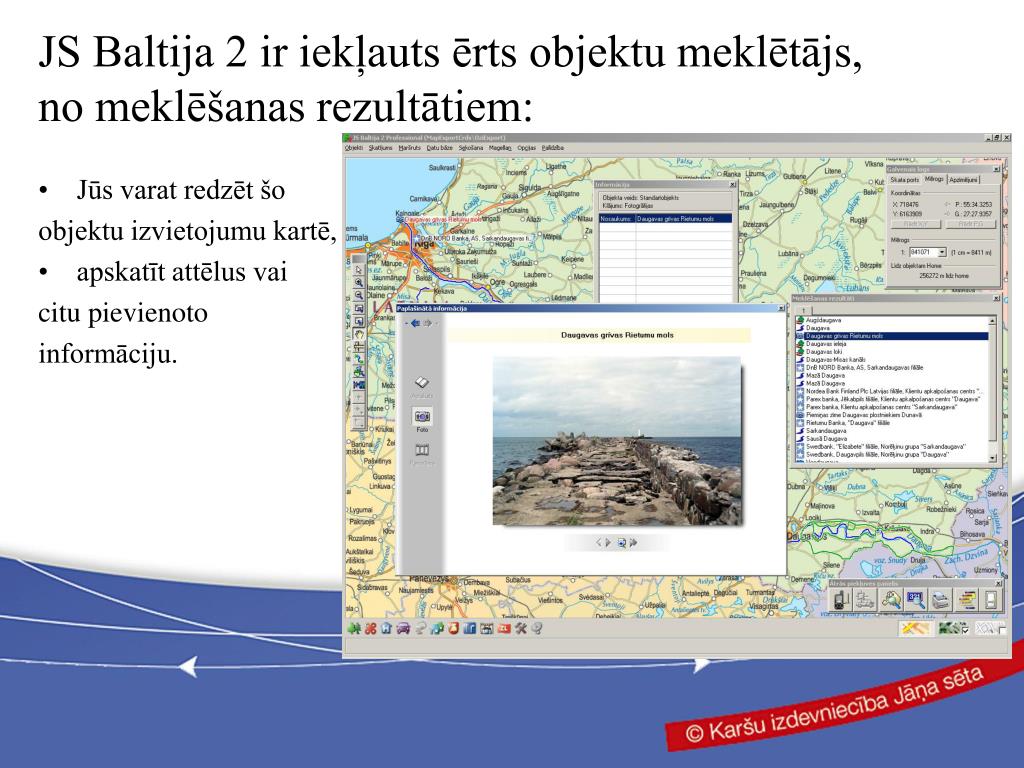Click the search magnifier icon in quick panel
This screenshot has height=768, width=1024.
click(x=891, y=600)
